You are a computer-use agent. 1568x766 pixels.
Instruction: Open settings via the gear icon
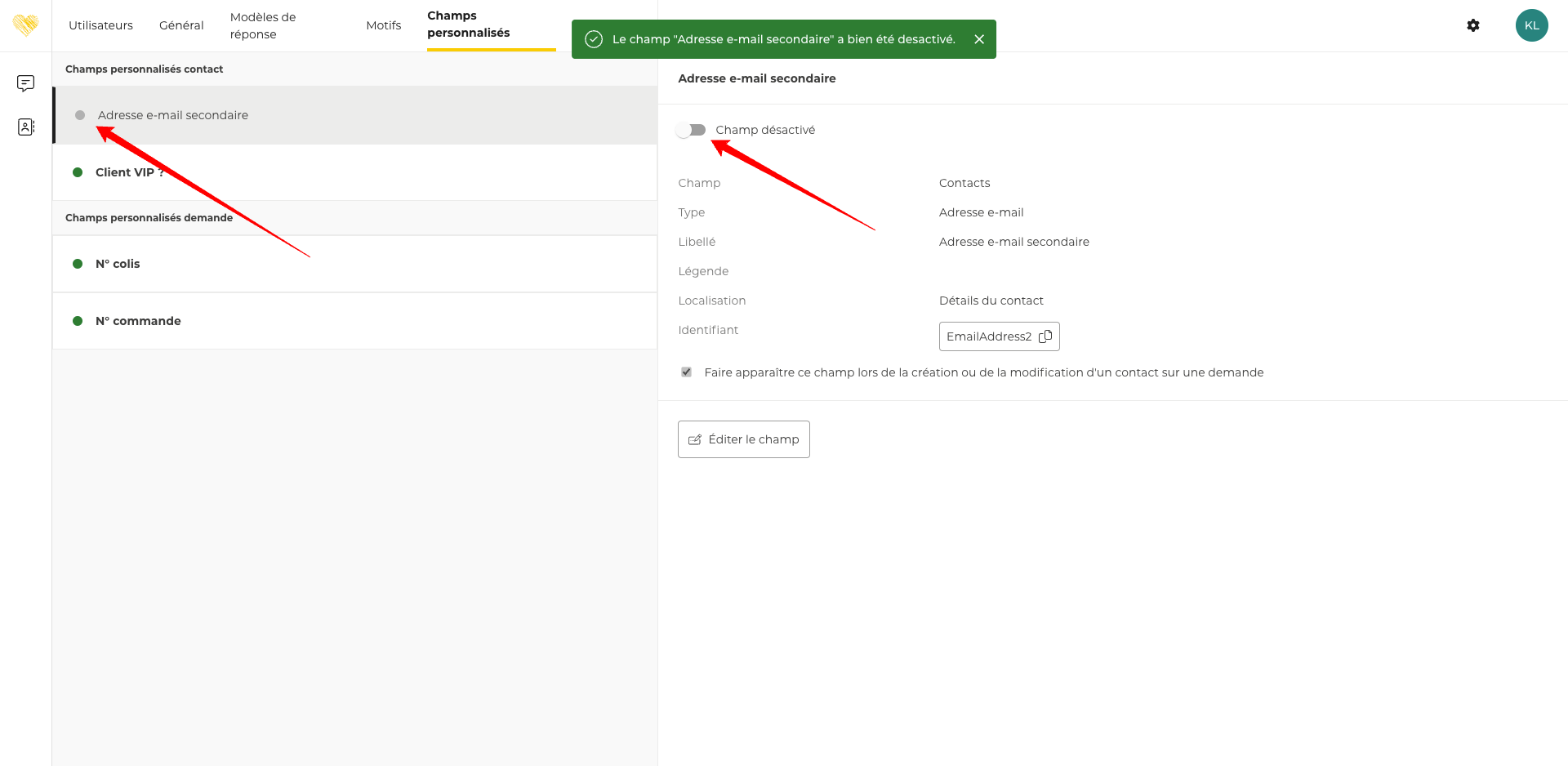click(x=1472, y=25)
